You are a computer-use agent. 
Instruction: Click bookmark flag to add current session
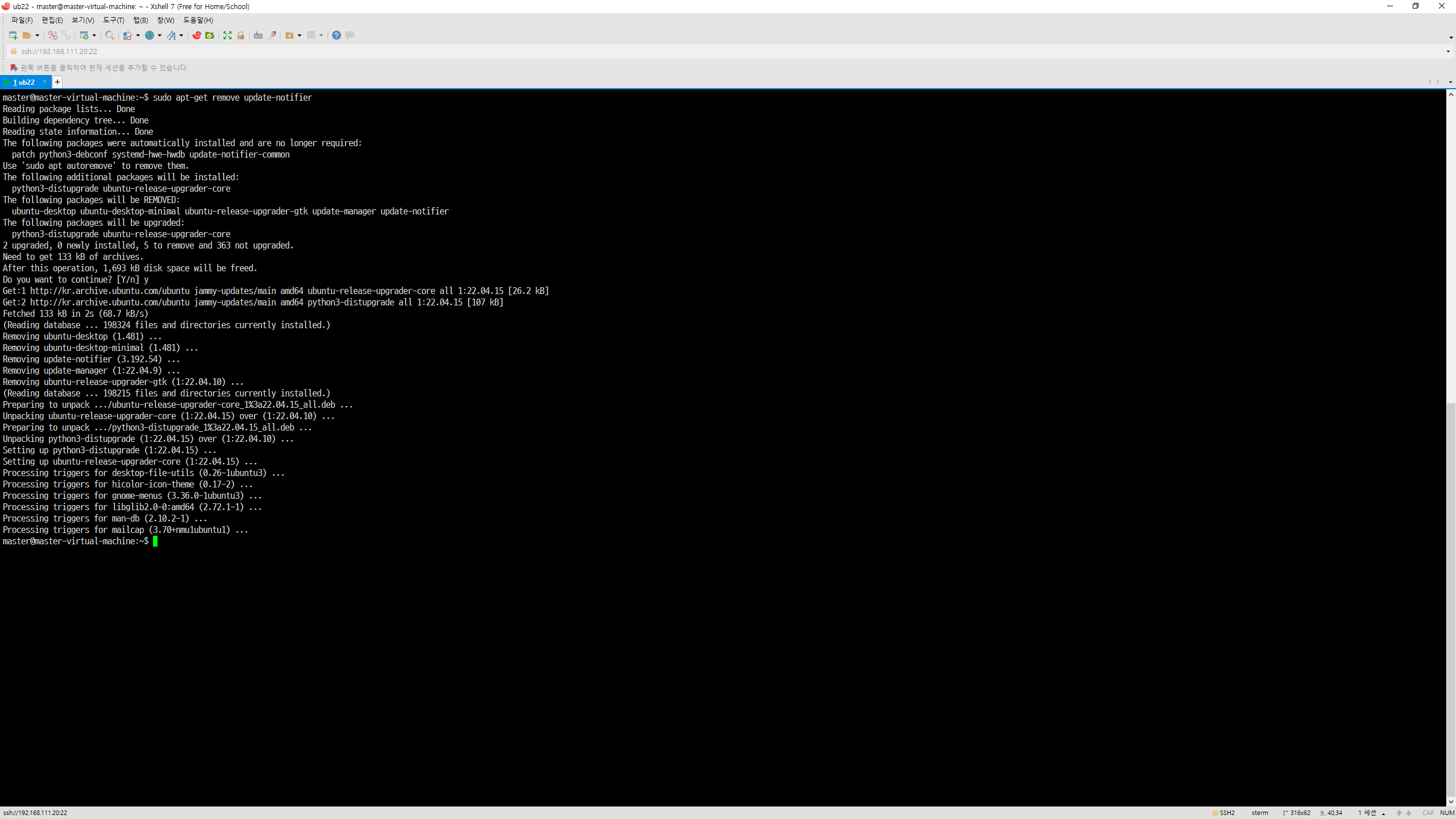pos(14,68)
